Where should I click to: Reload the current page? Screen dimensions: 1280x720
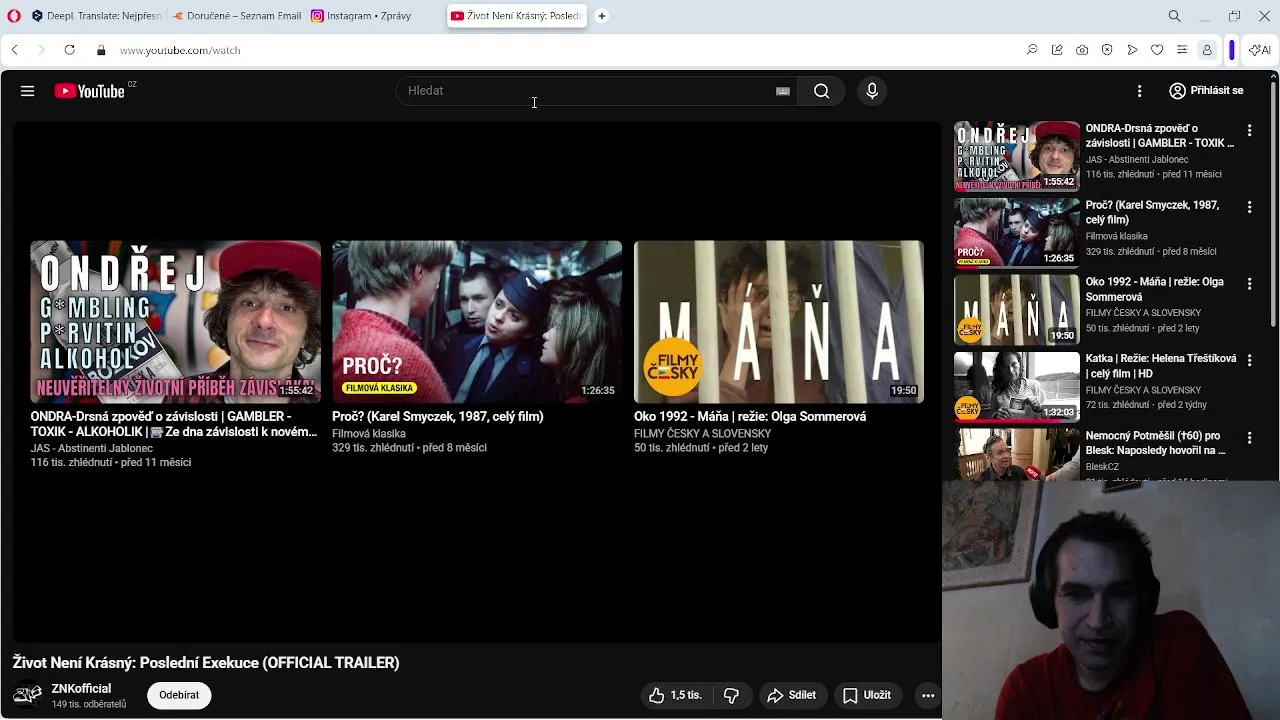(x=69, y=50)
